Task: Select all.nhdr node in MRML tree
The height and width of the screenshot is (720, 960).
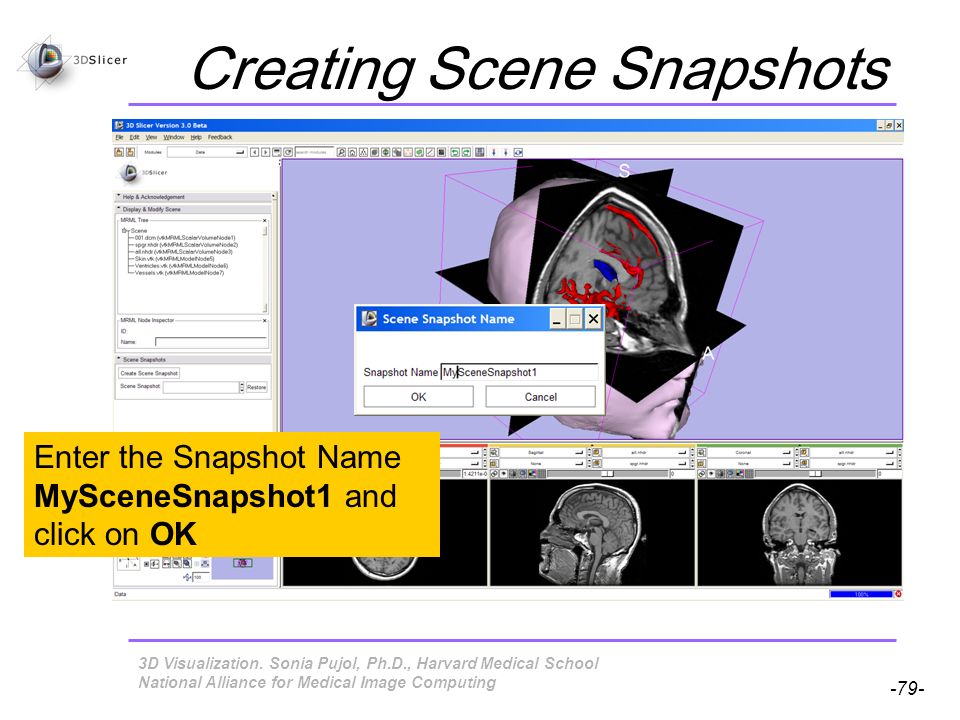Action: tap(183, 252)
